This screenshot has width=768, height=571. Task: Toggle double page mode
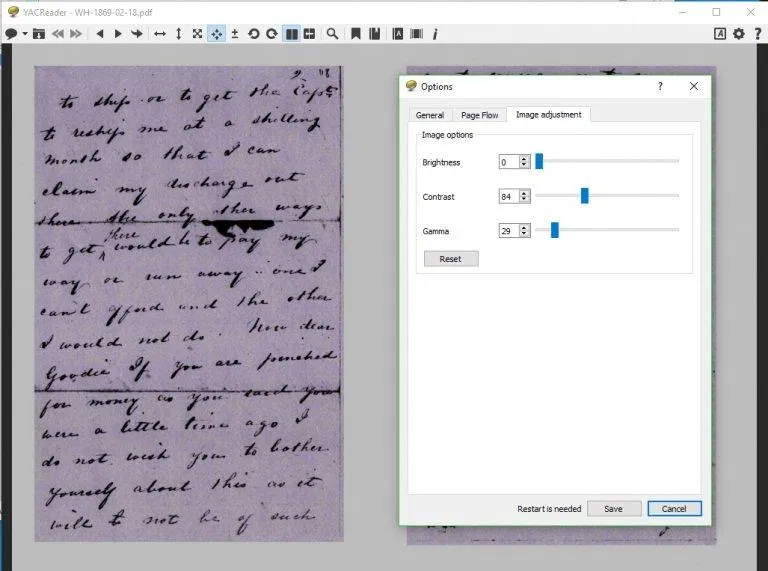click(291, 33)
